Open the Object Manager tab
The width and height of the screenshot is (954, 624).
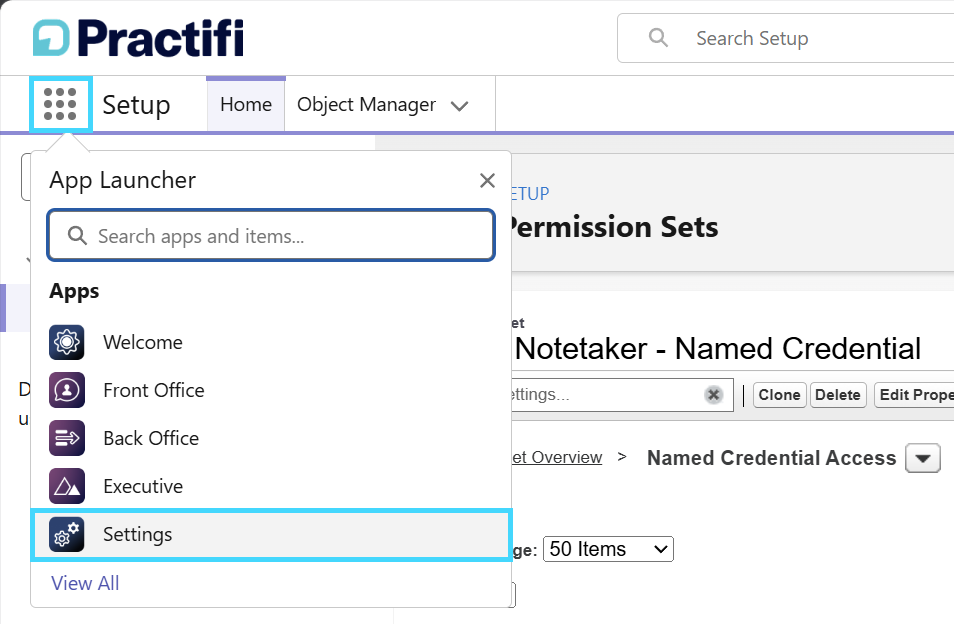point(366,105)
